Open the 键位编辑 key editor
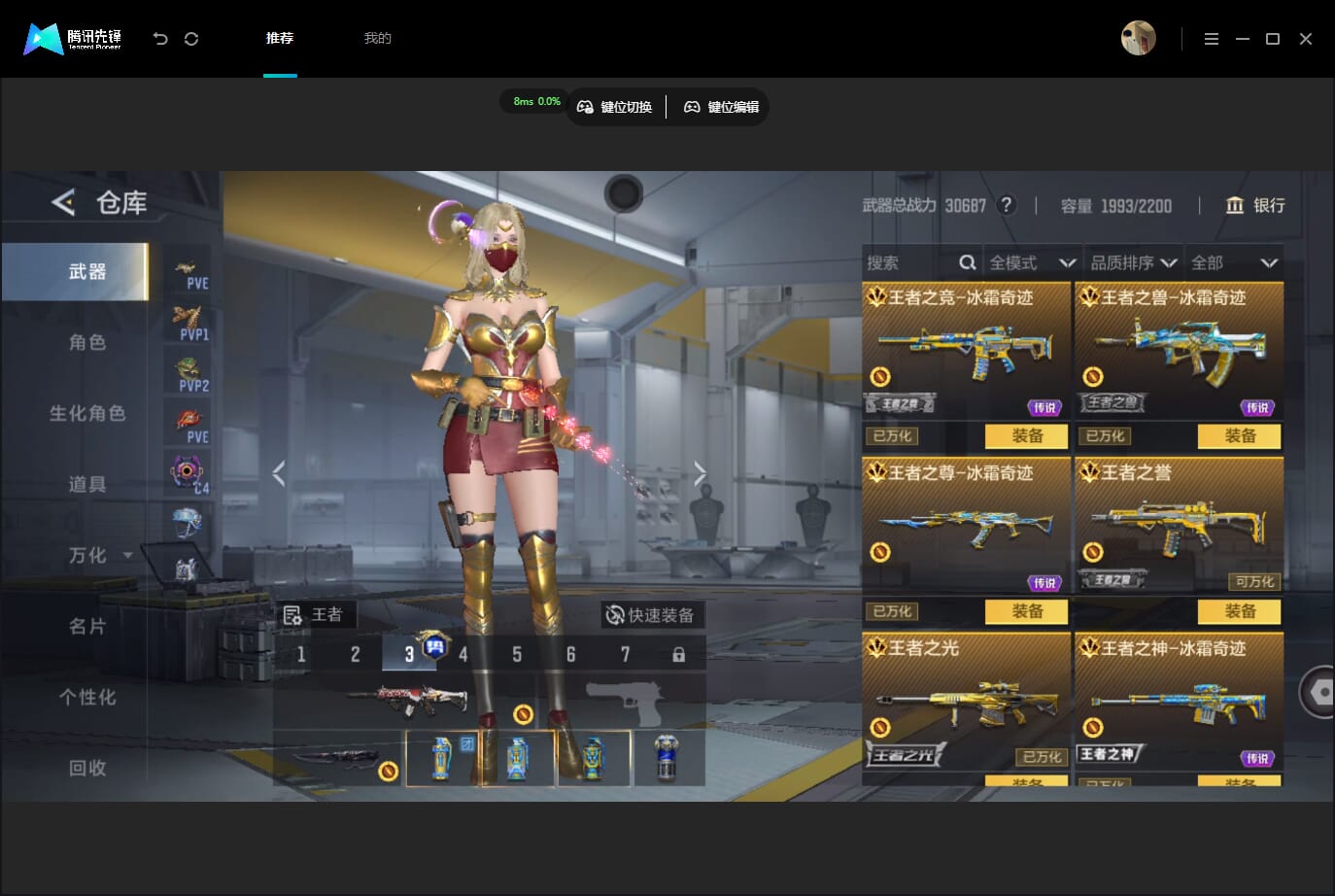The image size is (1335, 896). [x=721, y=107]
